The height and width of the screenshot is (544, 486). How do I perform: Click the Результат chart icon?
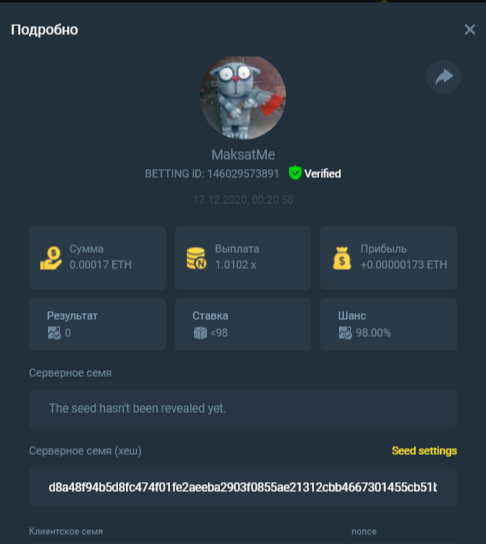click(54, 333)
